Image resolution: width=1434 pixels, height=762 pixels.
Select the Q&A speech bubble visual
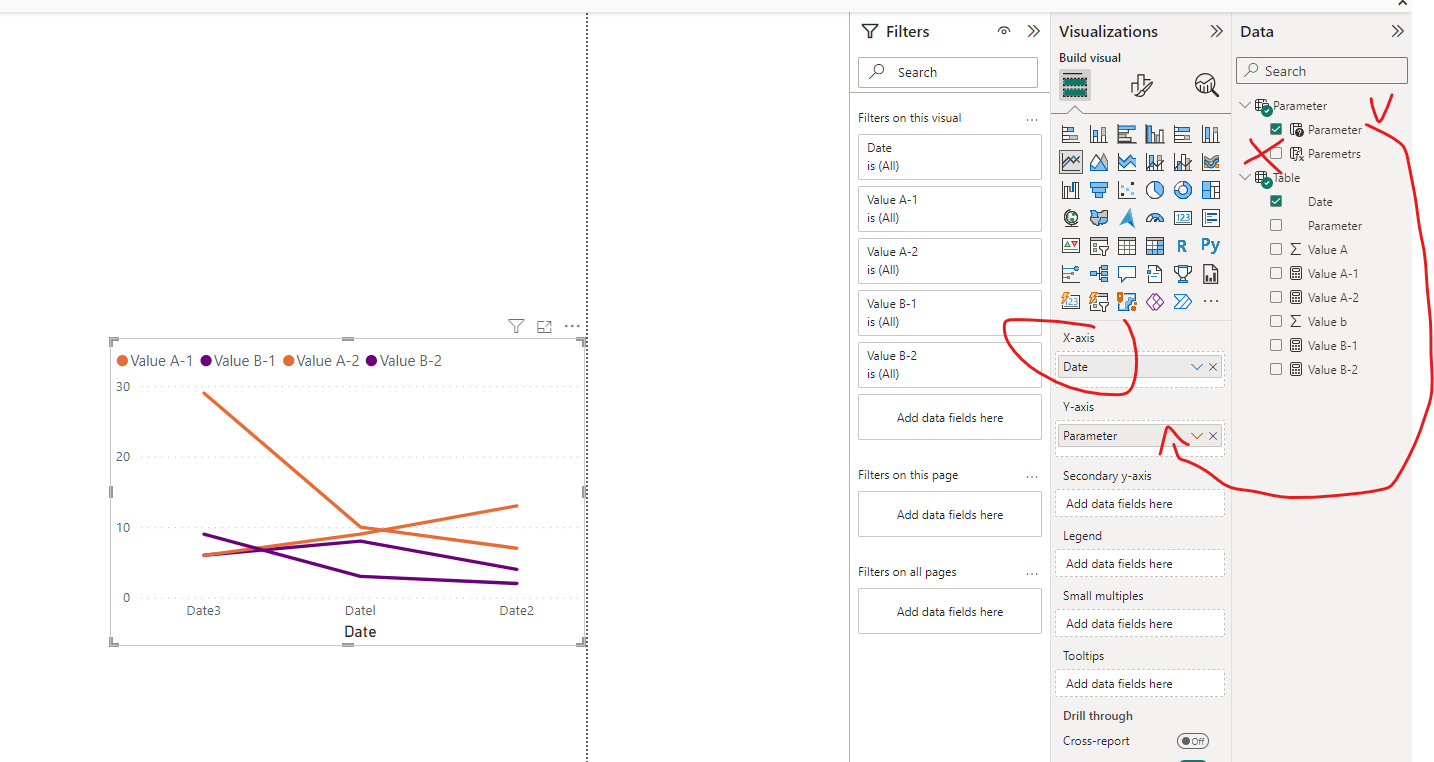(x=1127, y=273)
